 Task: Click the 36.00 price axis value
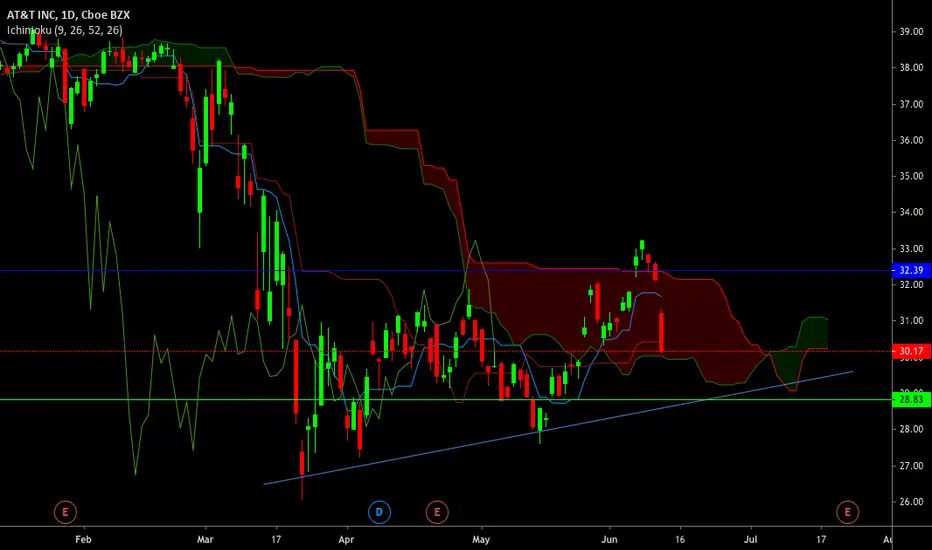911,140
